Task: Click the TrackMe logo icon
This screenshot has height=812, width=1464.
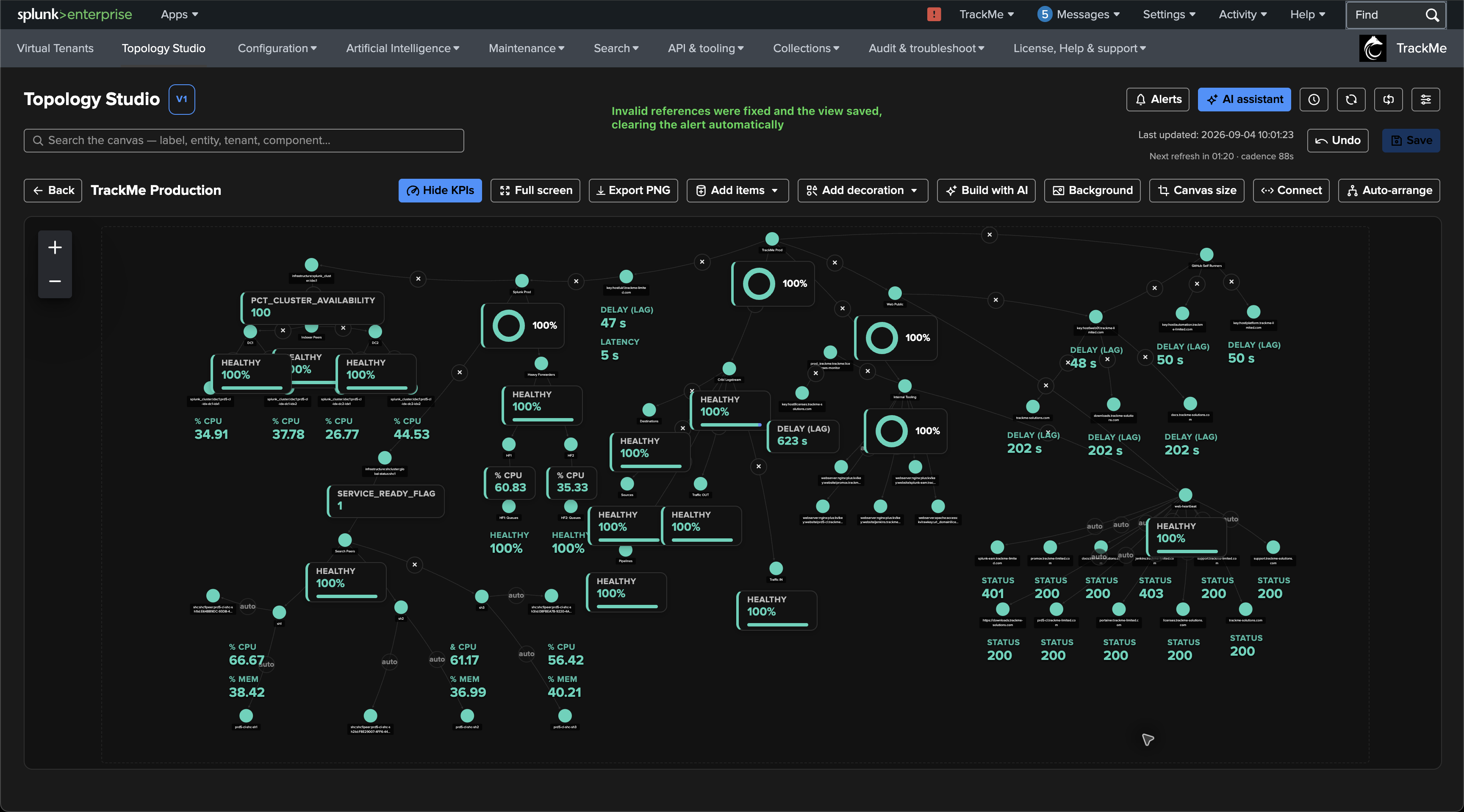Action: click(1372, 48)
